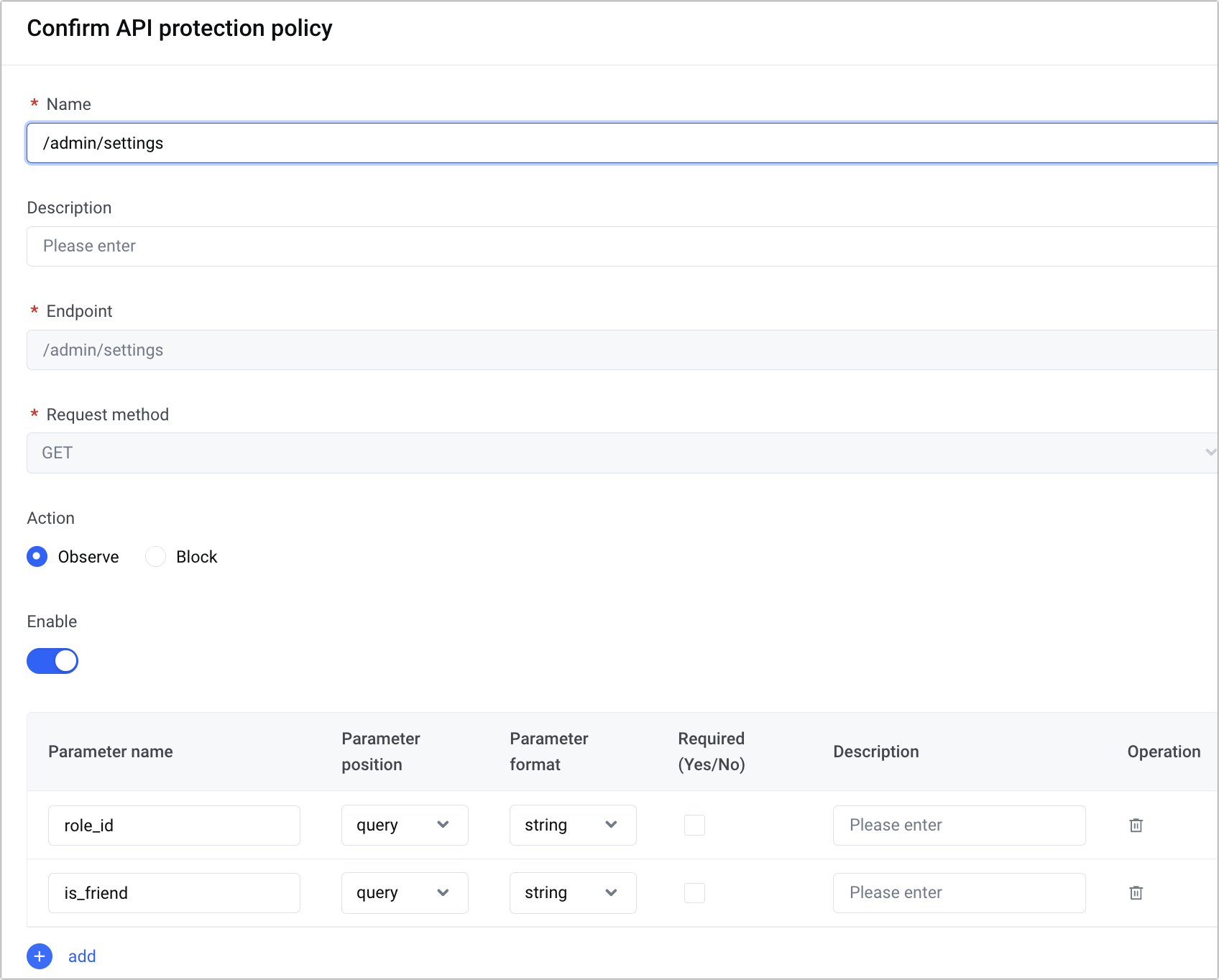Open Parameter position dropdown for is_friend
Screen dimensions: 1219x980
405,892
